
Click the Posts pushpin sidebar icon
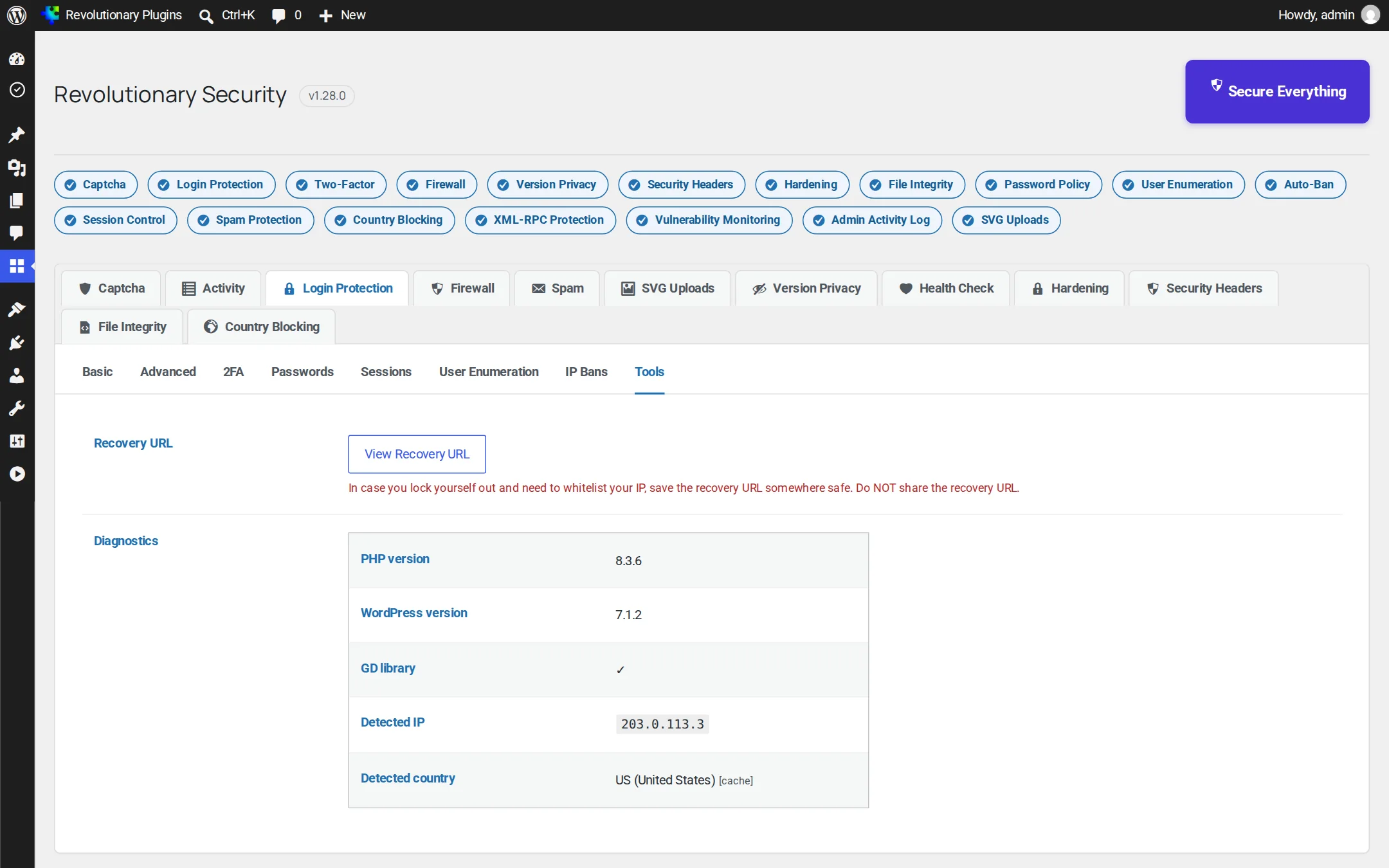pos(17,134)
